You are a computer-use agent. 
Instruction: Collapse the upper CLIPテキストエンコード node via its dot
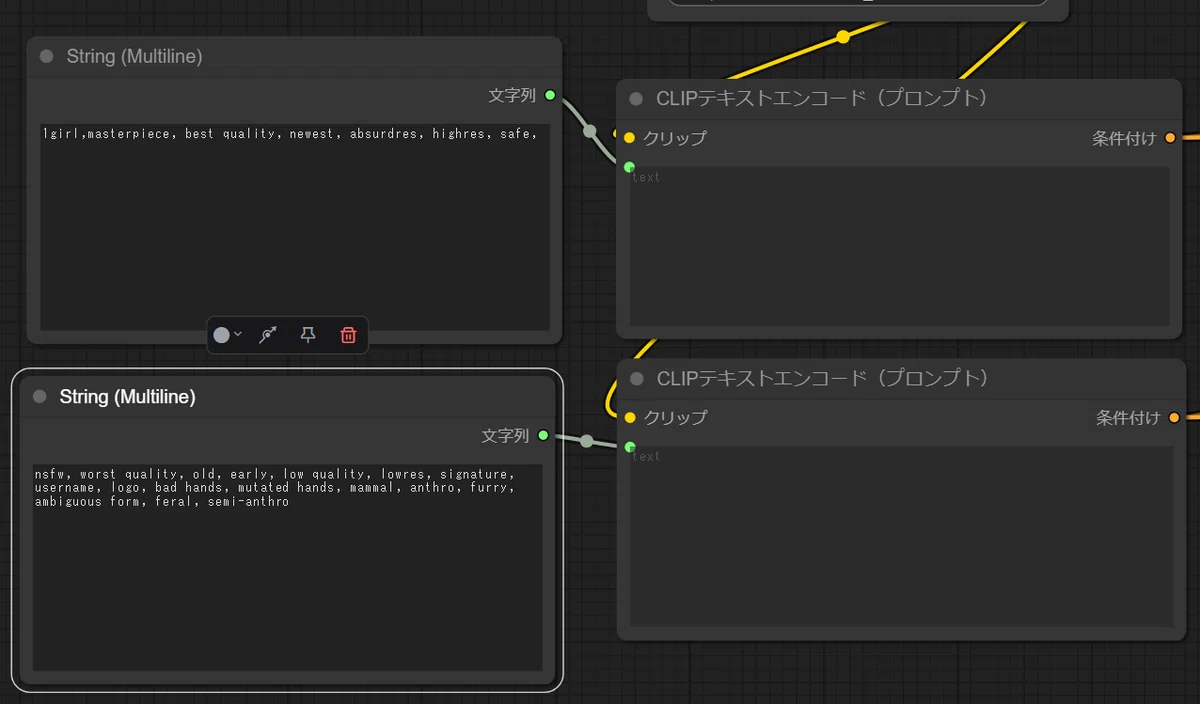pos(636,99)
